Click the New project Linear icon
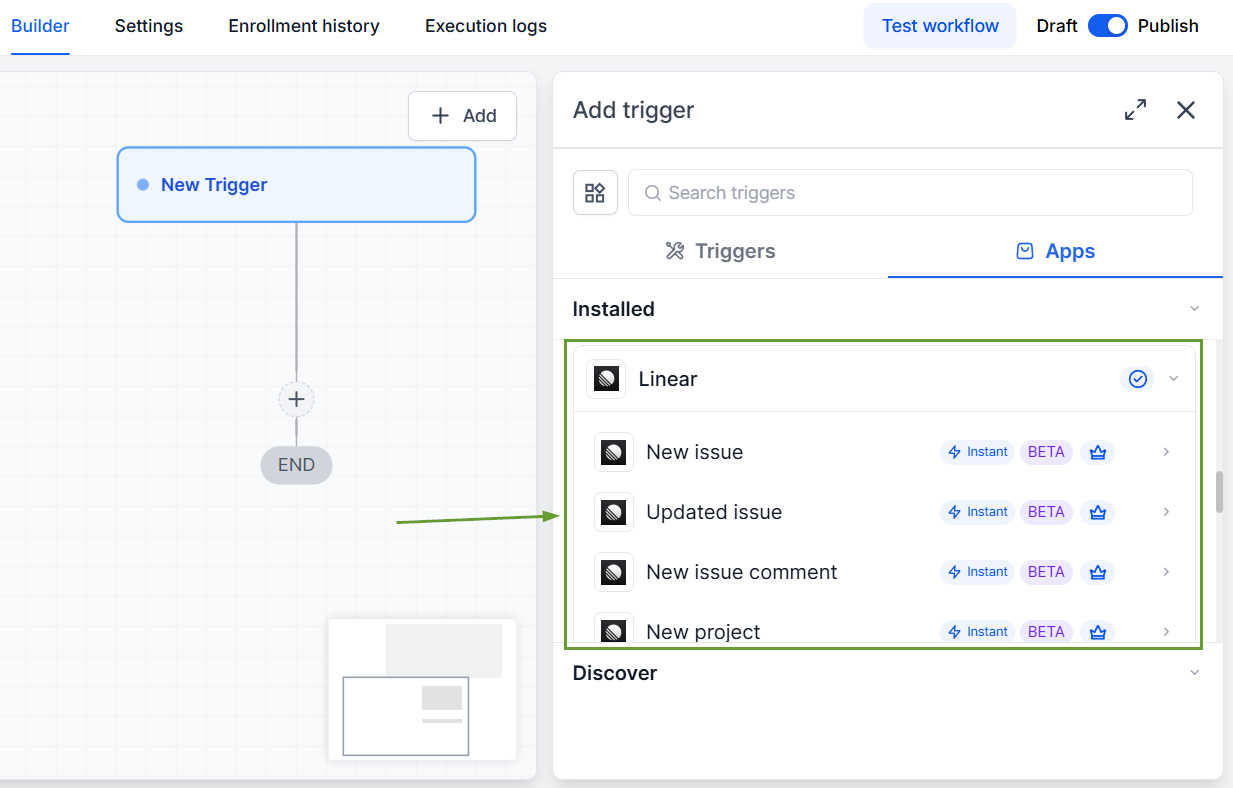The height and width of the screenshot is (788, 1233). [614, 630]
